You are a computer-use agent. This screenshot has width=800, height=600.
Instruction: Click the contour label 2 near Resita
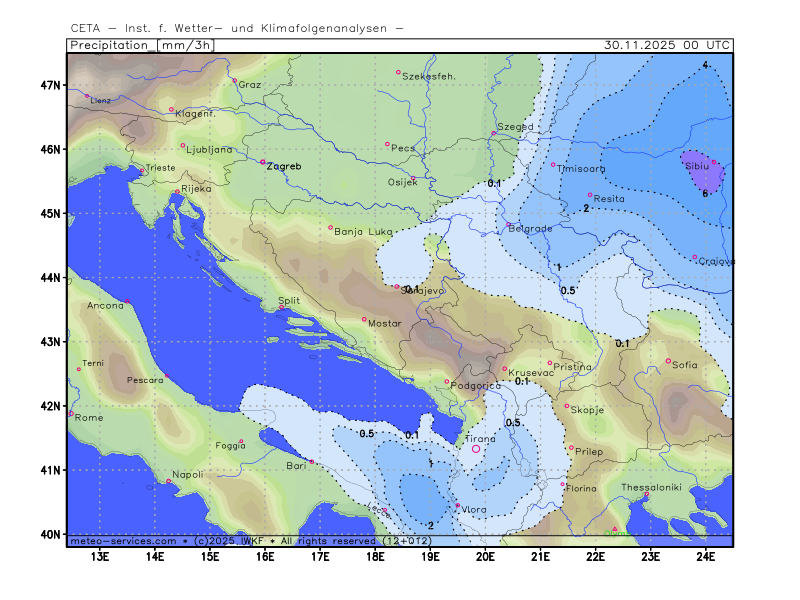(585, 208)
